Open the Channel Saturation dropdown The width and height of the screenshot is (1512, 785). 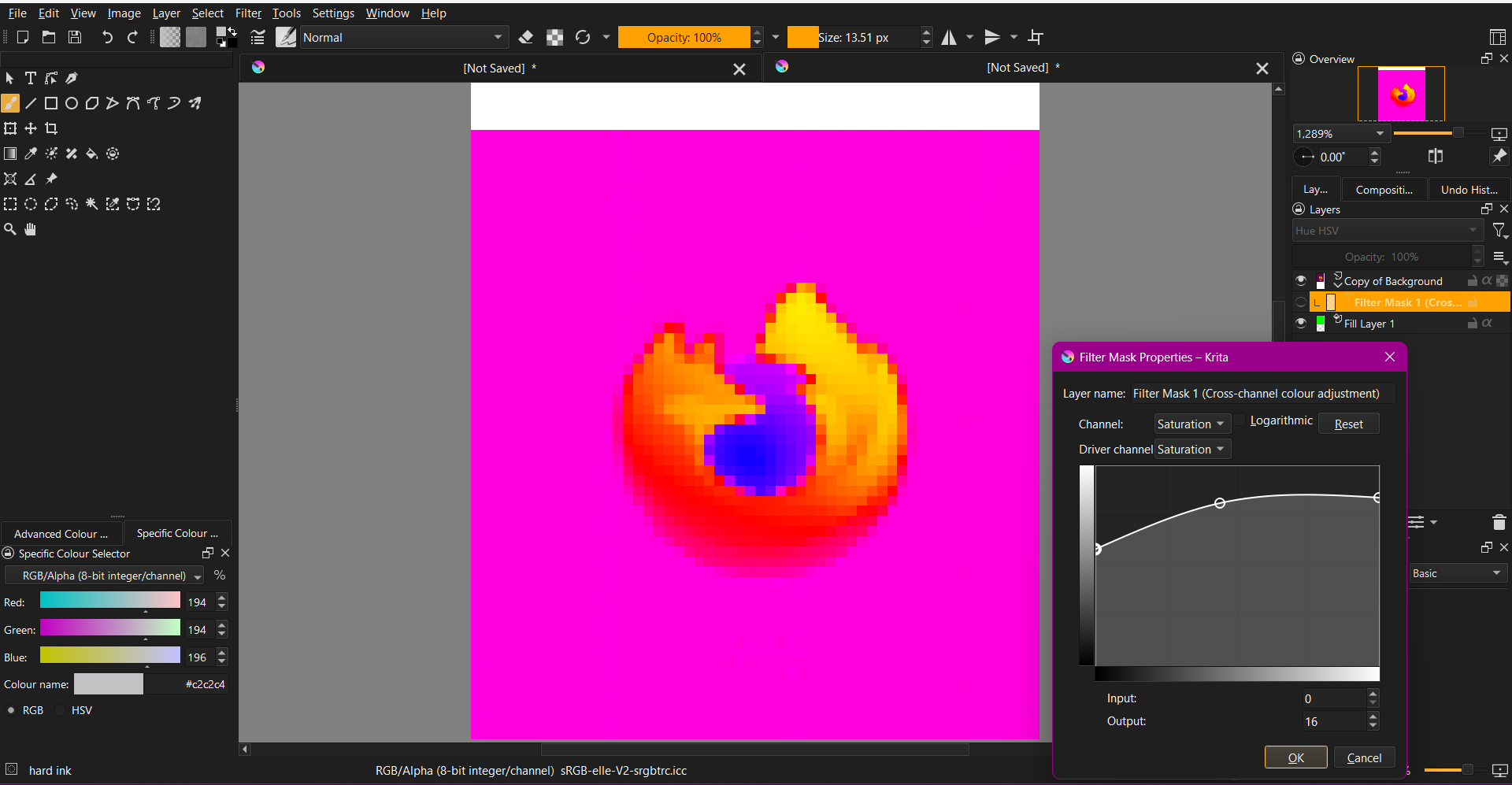(x=1191, y=424)
